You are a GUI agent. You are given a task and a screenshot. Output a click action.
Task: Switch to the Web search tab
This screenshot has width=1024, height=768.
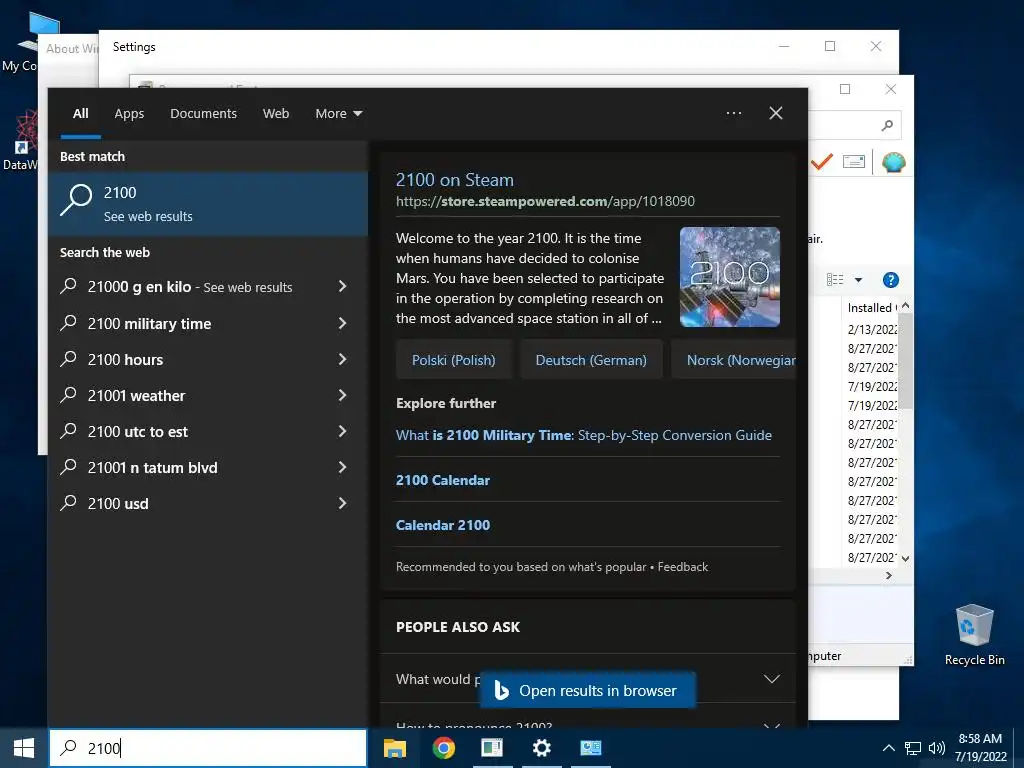(276, 114)
